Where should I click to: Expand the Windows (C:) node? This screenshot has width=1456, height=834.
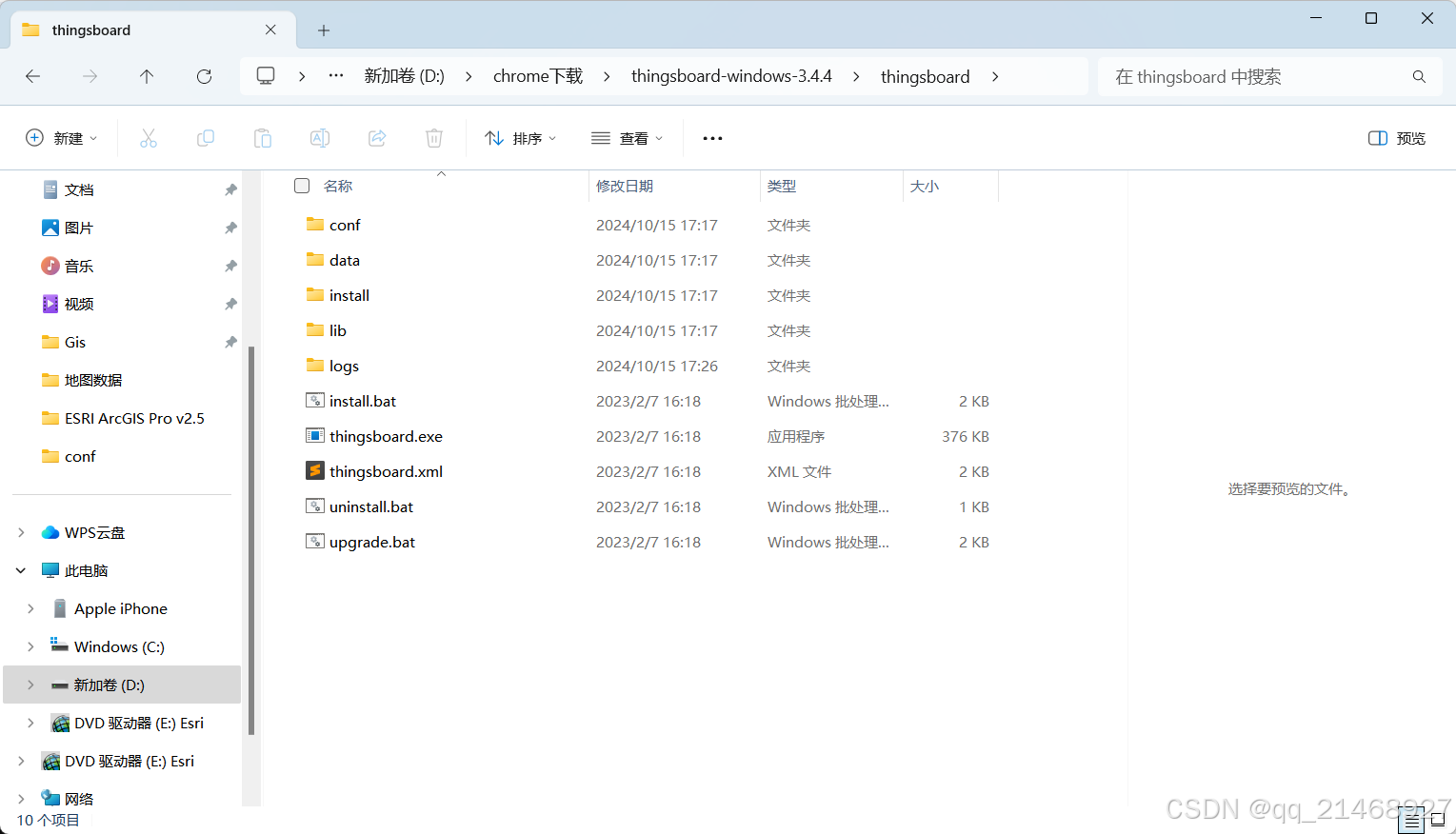[30, 646]
